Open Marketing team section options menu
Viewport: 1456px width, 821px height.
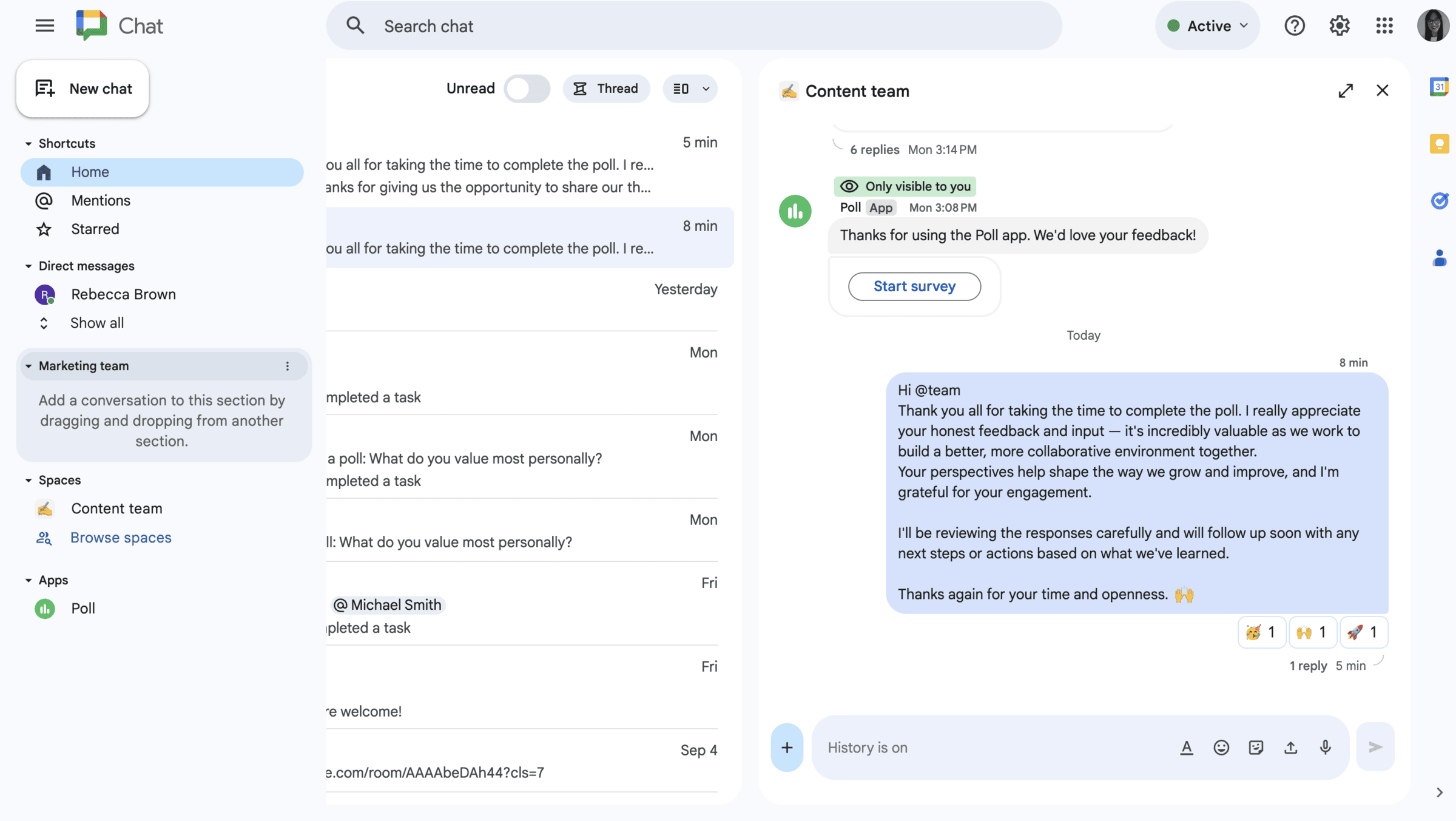click(288, 365)
